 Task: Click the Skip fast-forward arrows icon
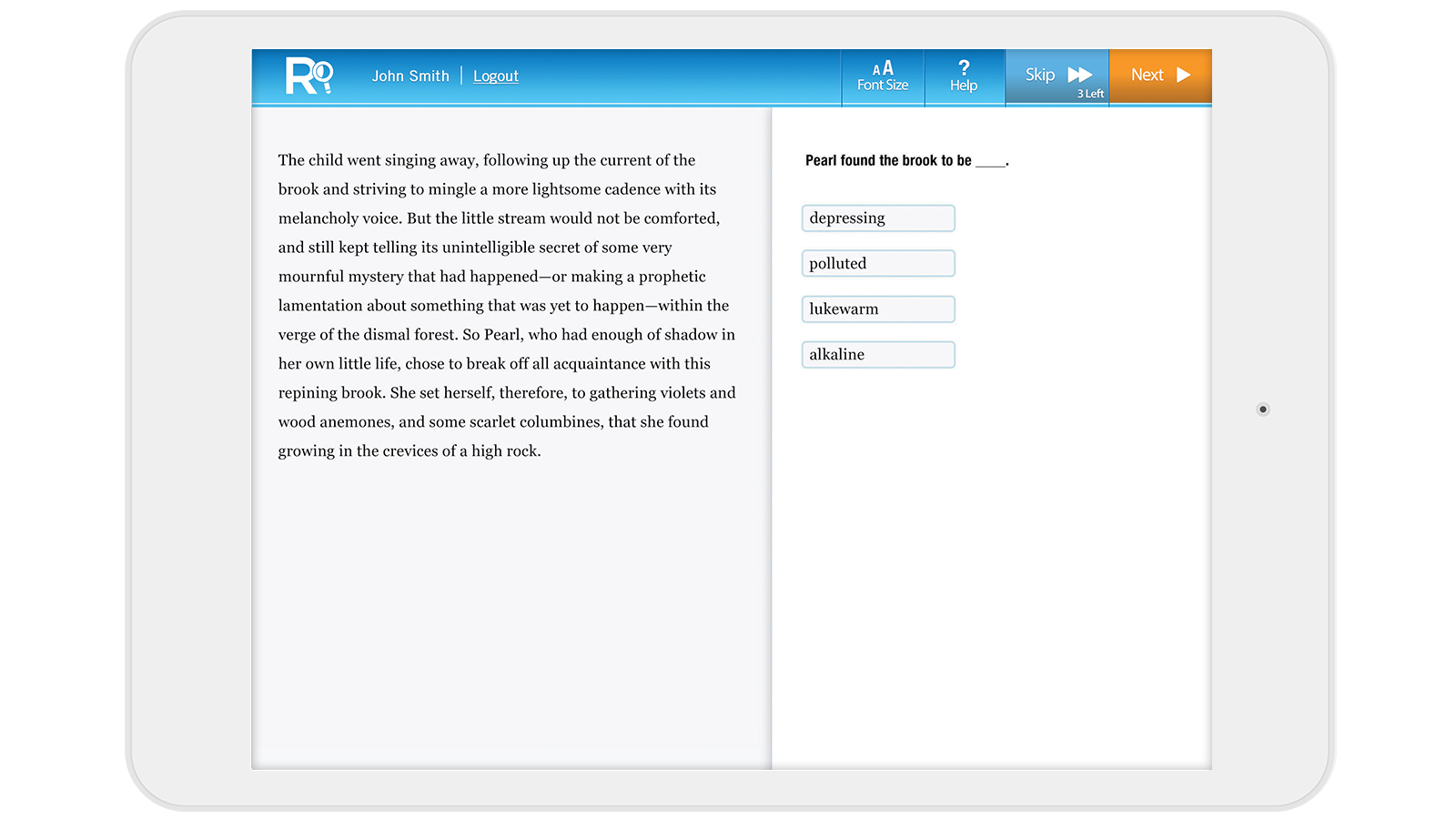point(1080,75)
